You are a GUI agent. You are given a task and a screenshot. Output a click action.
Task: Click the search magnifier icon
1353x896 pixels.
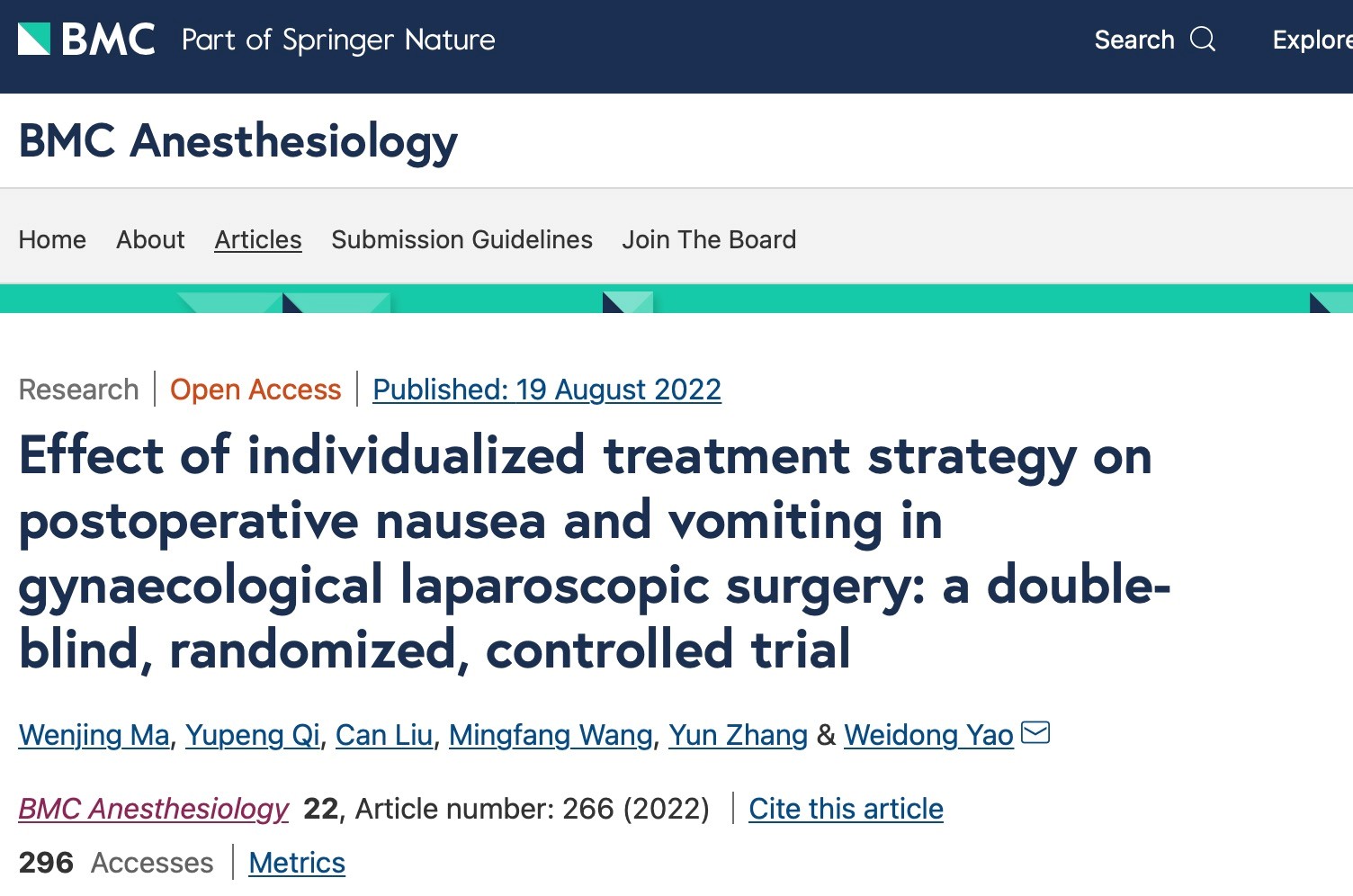pyautogui.click(x=1202, y=40)
